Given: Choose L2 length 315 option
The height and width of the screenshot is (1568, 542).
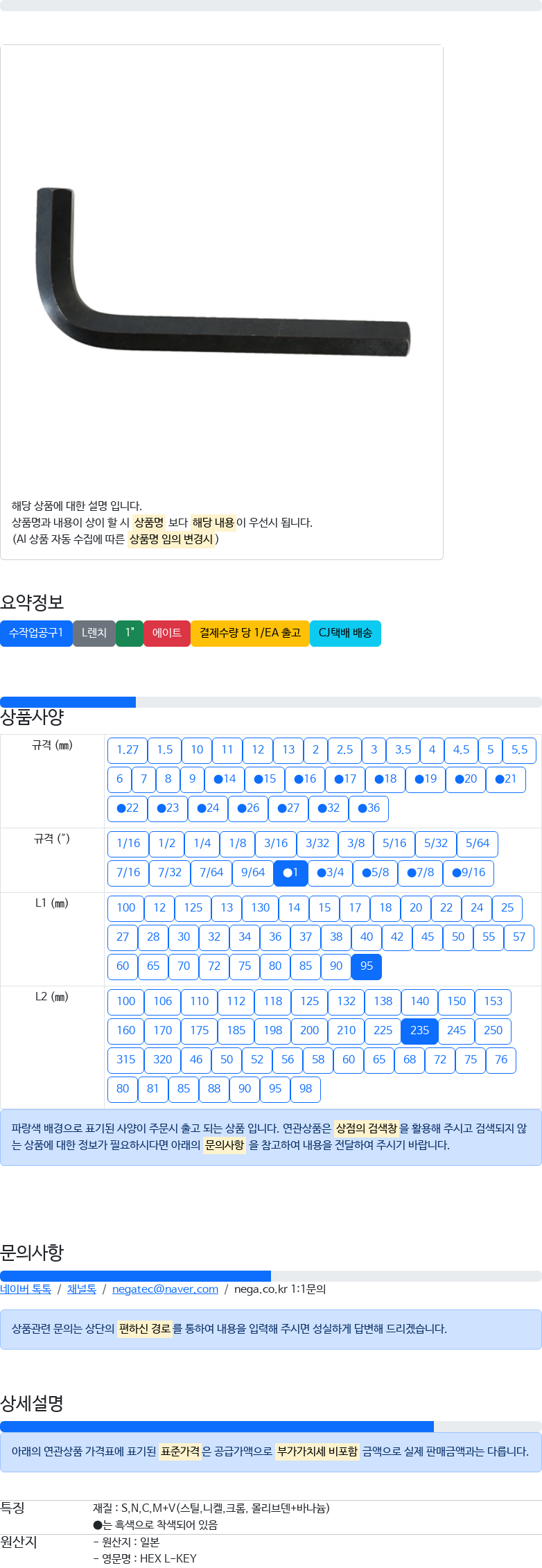Looking at the screenshot, I should [x=126, y=1060].
